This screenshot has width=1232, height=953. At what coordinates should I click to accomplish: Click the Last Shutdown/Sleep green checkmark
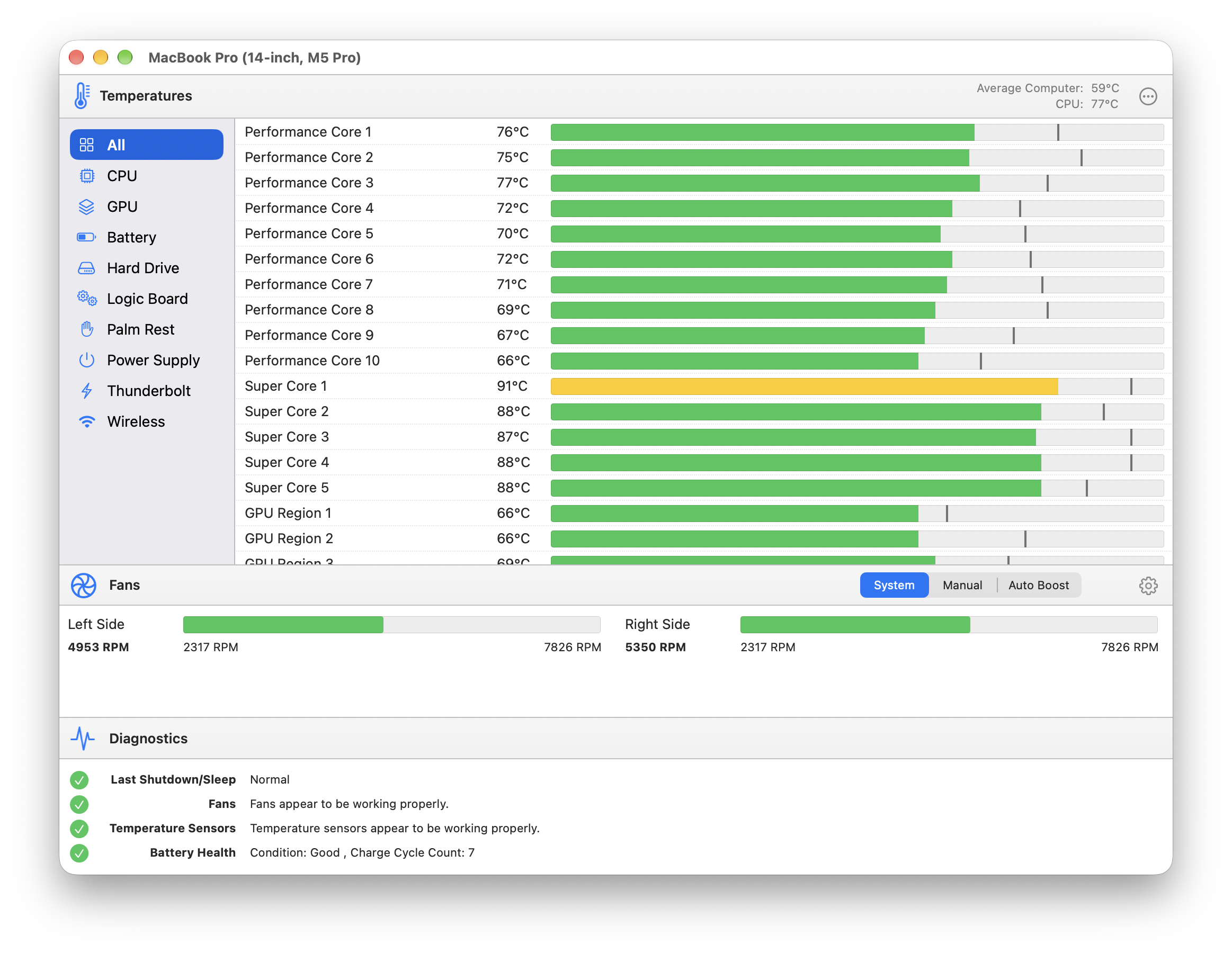[79, 780]
